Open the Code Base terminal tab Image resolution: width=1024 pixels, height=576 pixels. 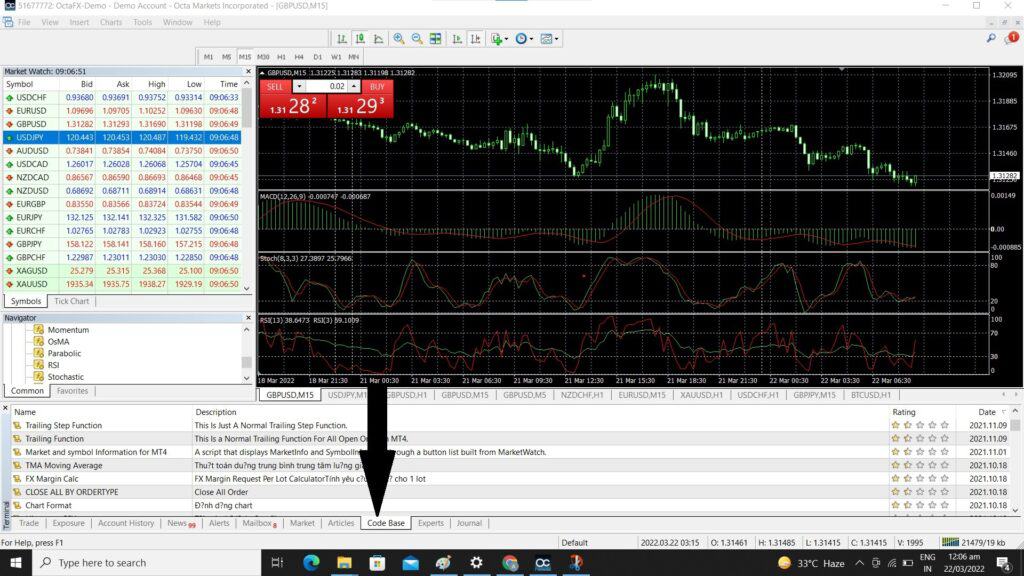[385, 523]
